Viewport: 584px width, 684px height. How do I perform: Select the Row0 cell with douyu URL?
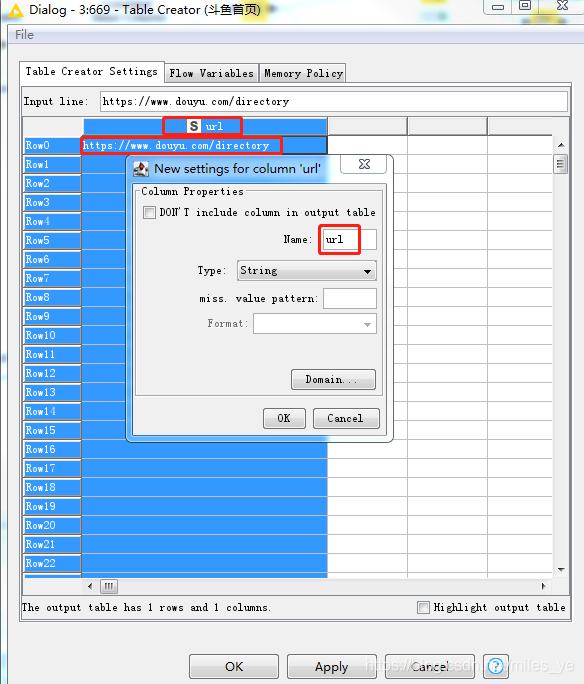[x=204, y=145]
